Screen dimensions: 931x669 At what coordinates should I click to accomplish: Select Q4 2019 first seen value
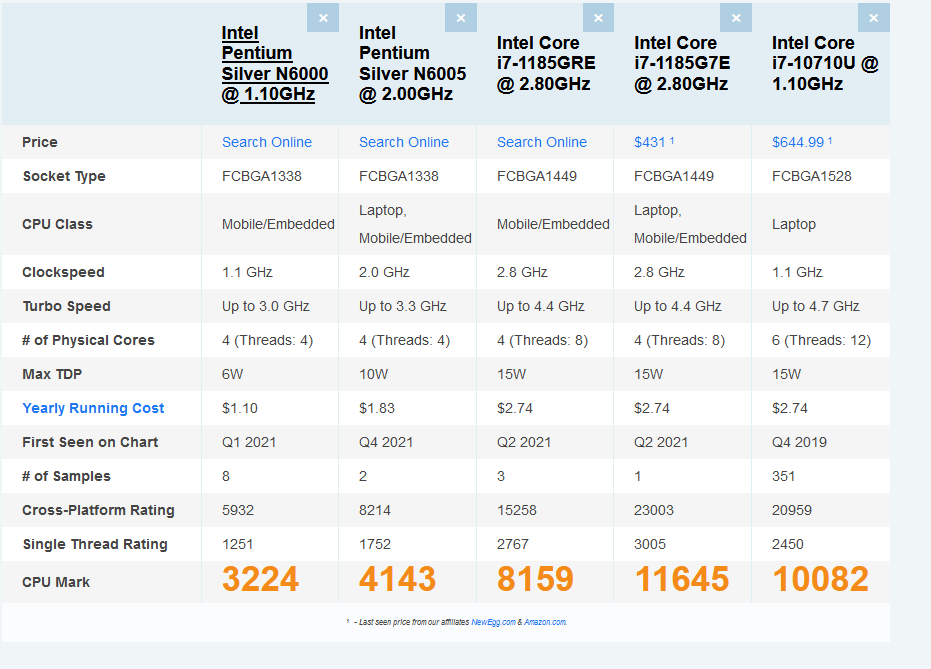point(799,442)
